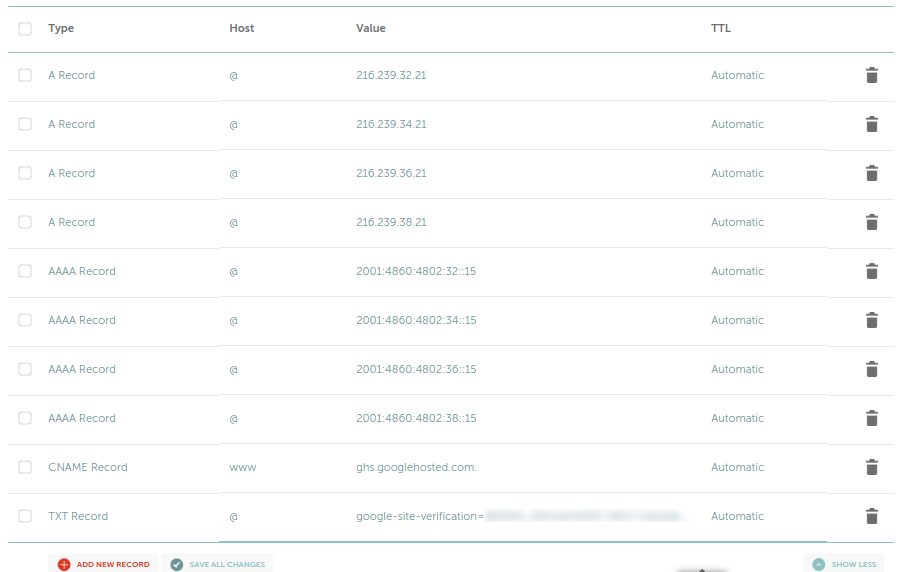Screen dimensions: 904x572
Task: Select checkbox for 2001:4860:4802:32::15 row
Action: (25, 271)
